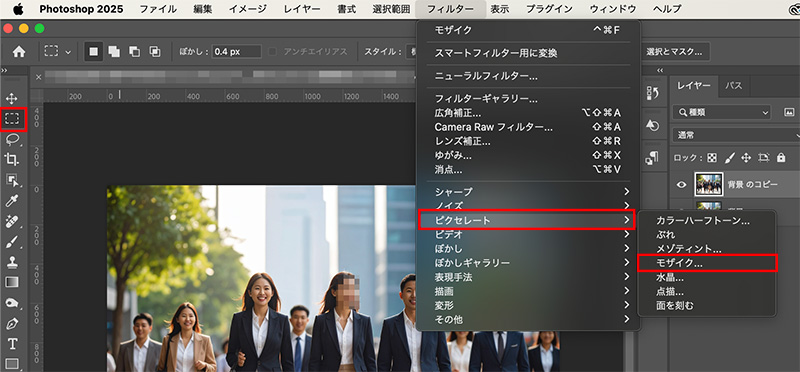Switch to the パス tab
This screenshot has width=800, height=372.
[x=733, y=86]
